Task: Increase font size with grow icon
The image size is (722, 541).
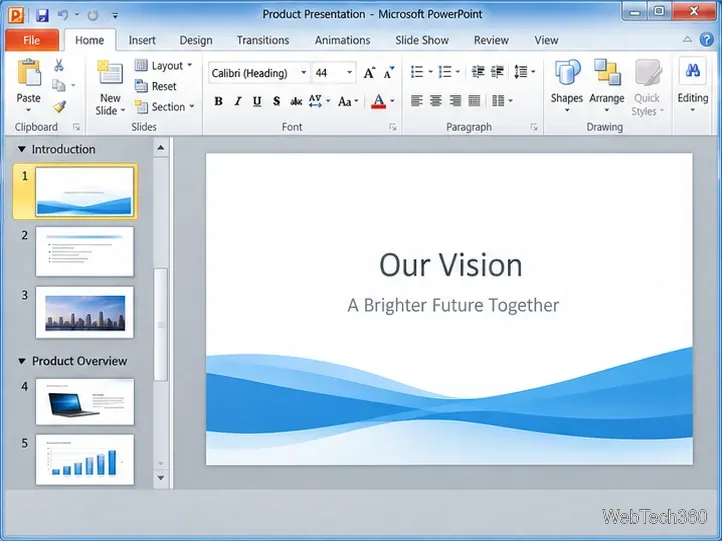Action: (369, 73)
